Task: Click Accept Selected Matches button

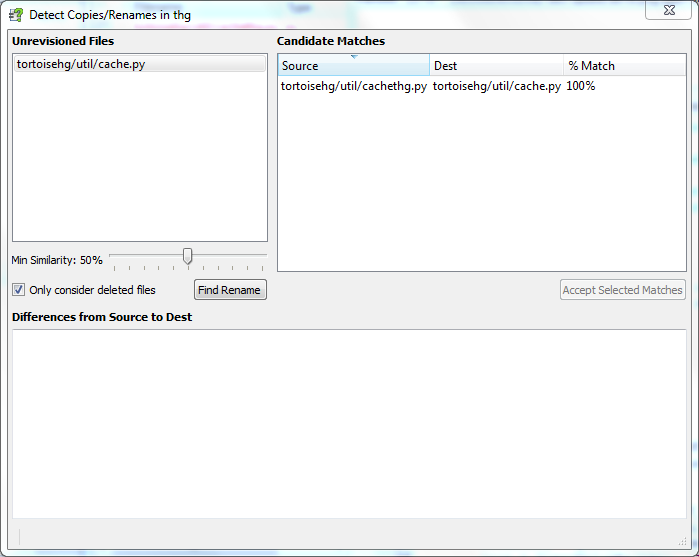Action: click(x=622, y=290)
